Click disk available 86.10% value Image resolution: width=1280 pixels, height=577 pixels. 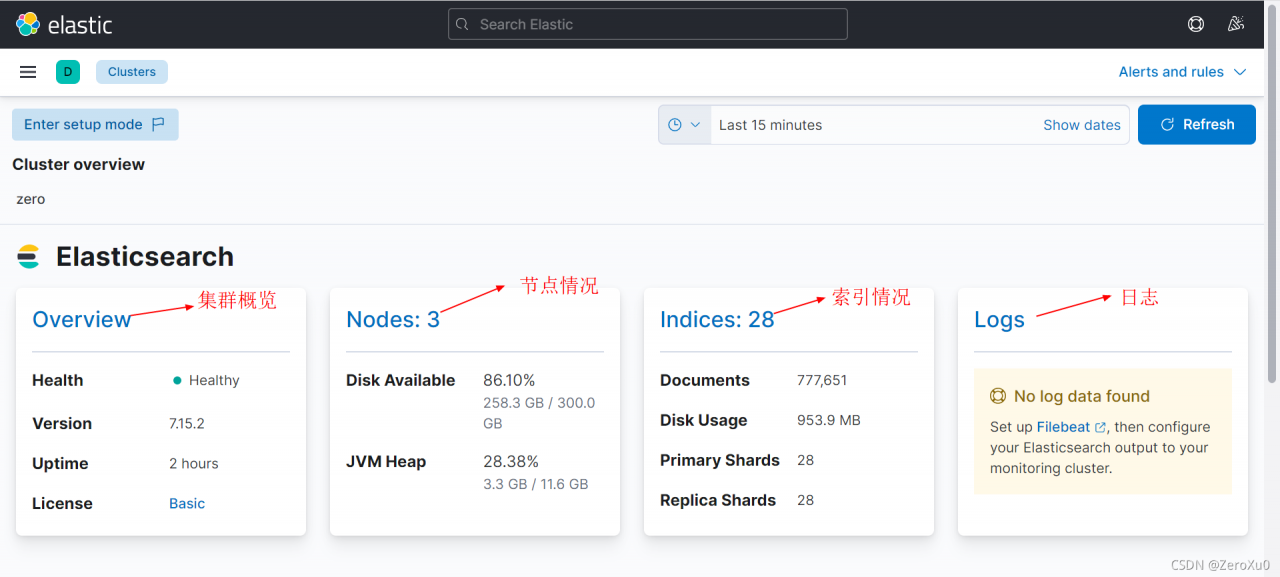[x=509, y=380]
